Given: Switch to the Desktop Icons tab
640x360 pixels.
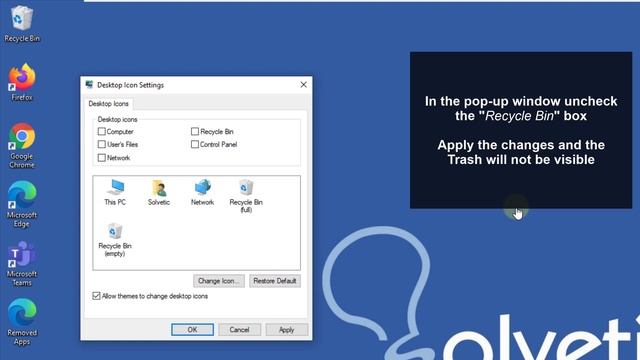Looking at the screenshot, I should (x=108, y=104).
